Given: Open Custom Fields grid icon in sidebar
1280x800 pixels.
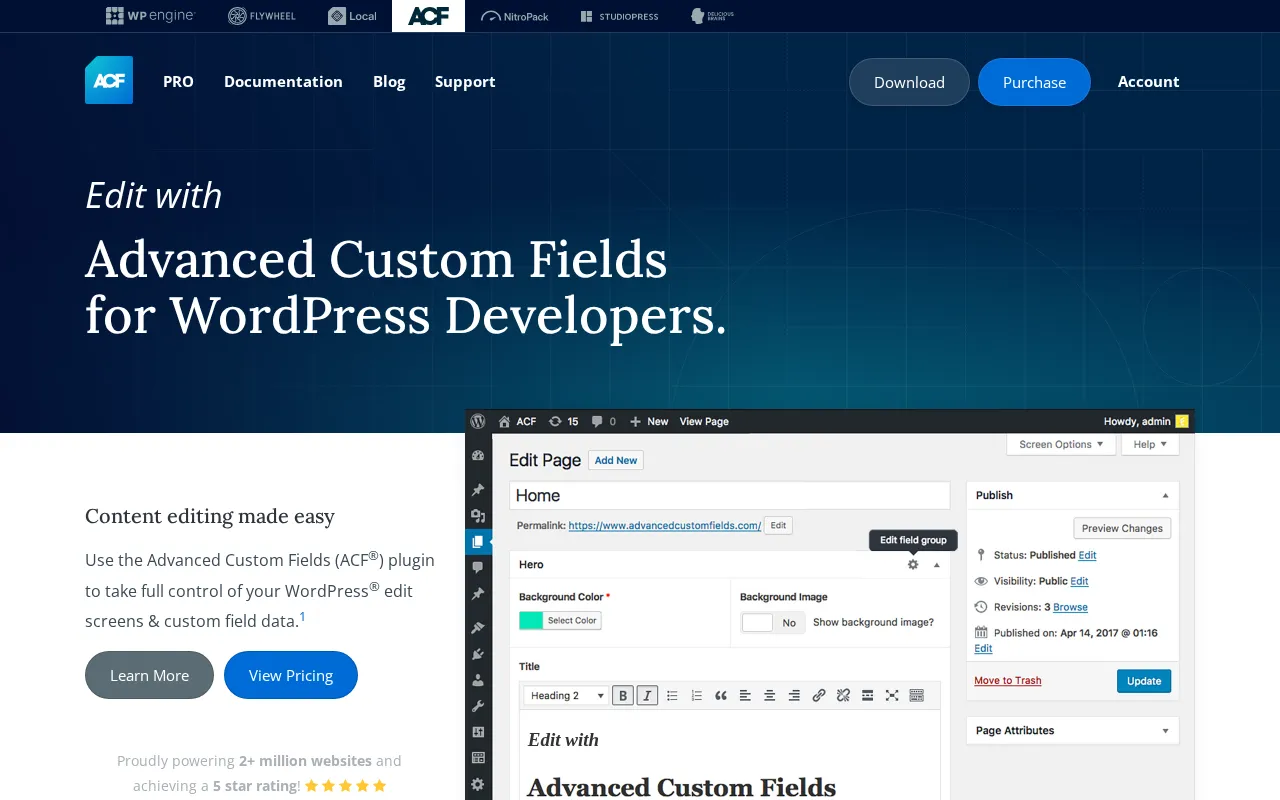Looking at the screenshot, I should pos(478,758).
